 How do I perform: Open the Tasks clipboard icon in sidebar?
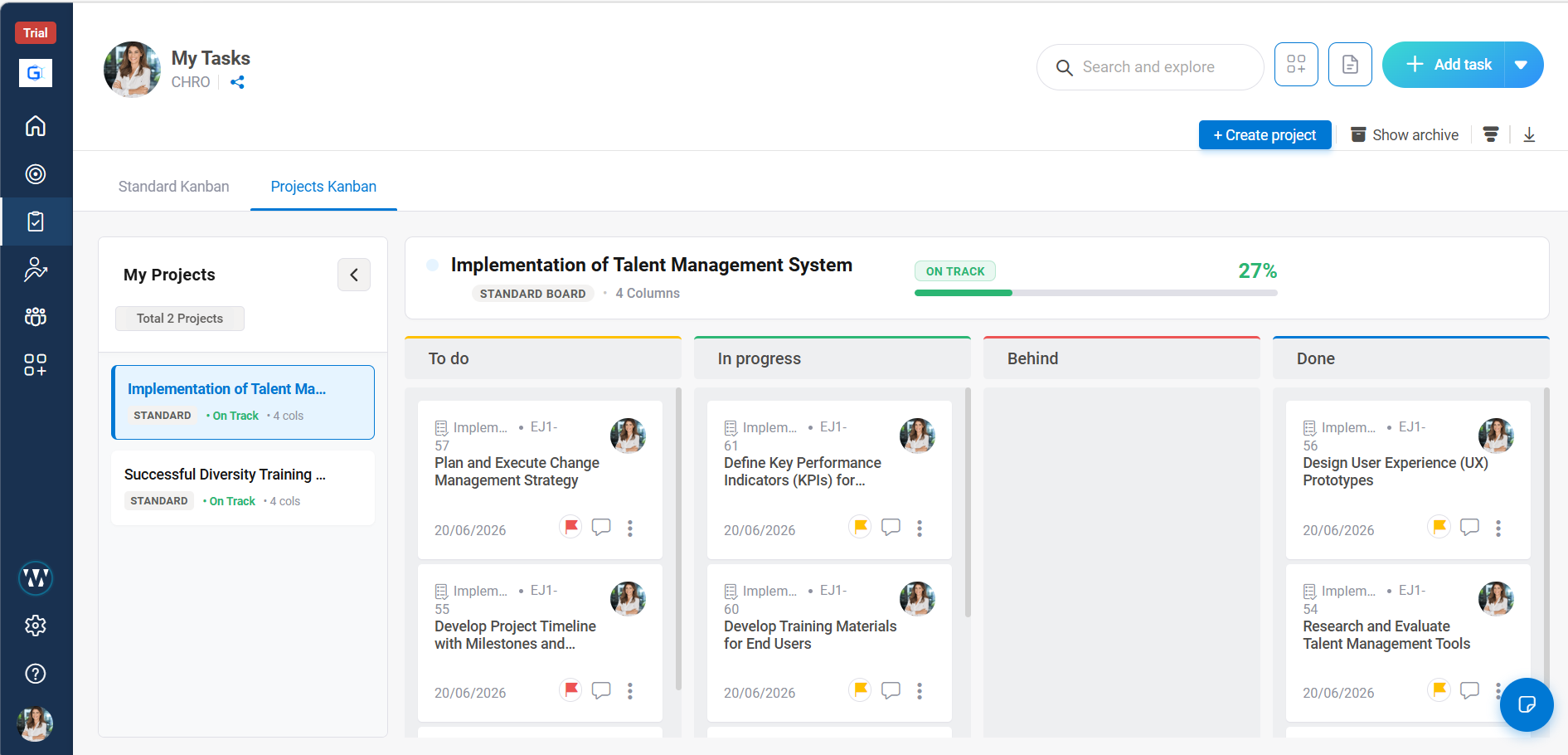[x=36, y=222]
